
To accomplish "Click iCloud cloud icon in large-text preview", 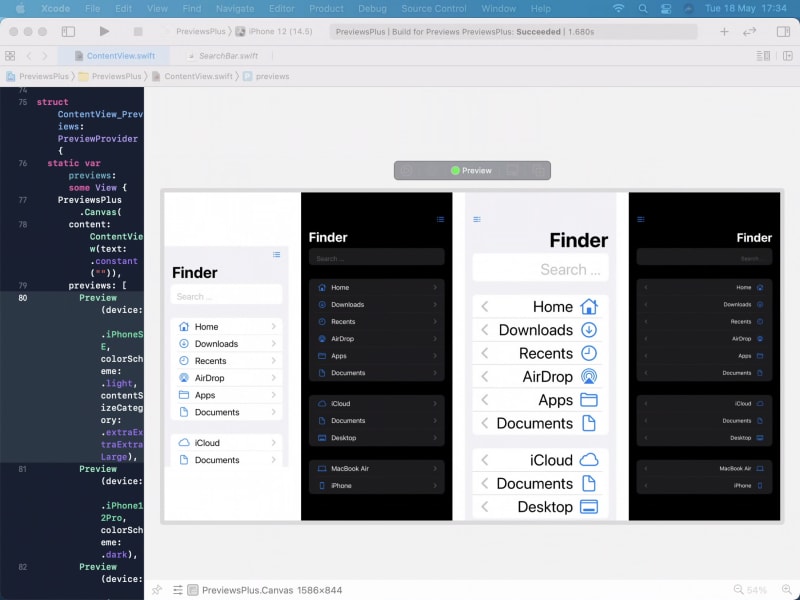I will click(589, 460).
